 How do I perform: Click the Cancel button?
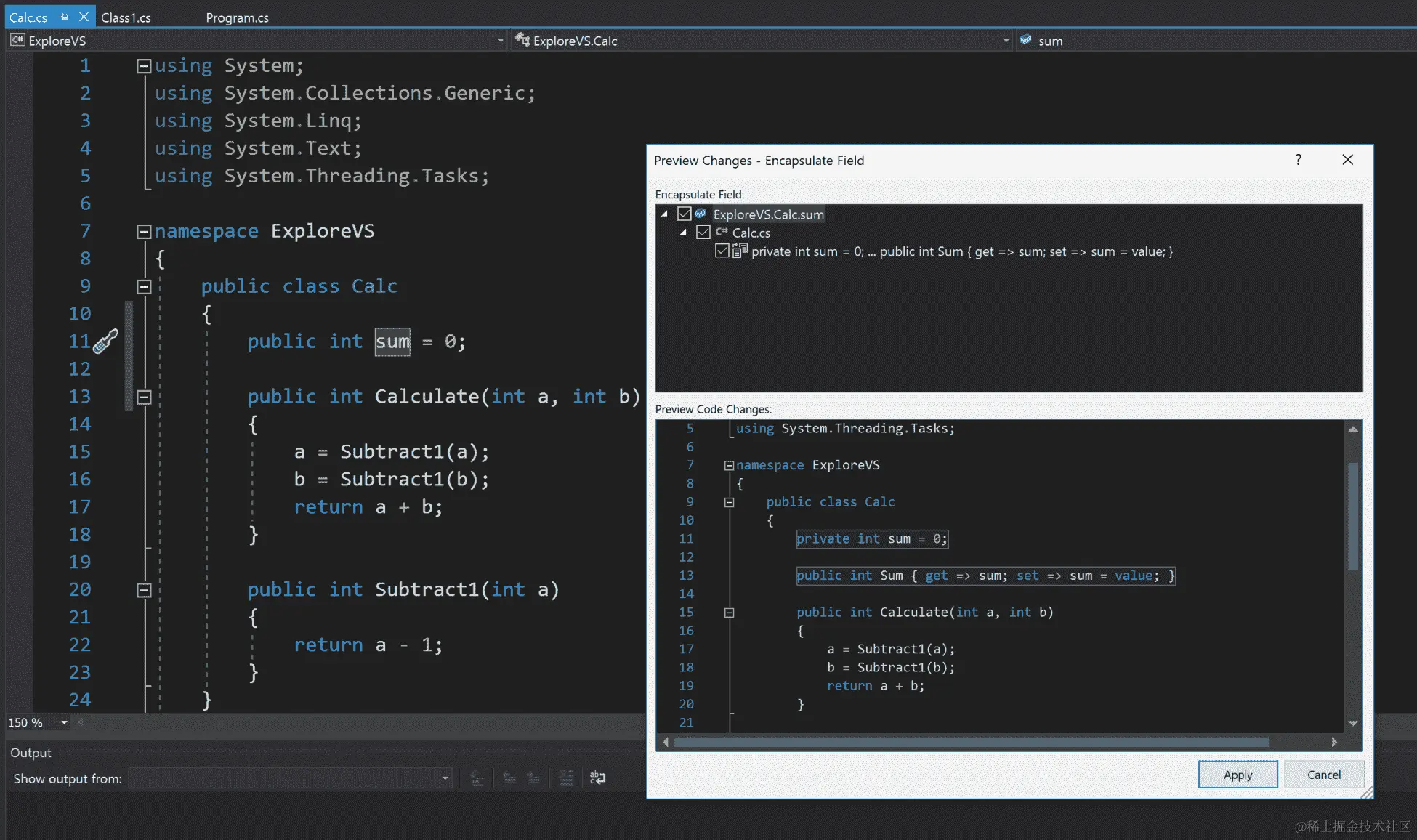tap(1323, 775)
